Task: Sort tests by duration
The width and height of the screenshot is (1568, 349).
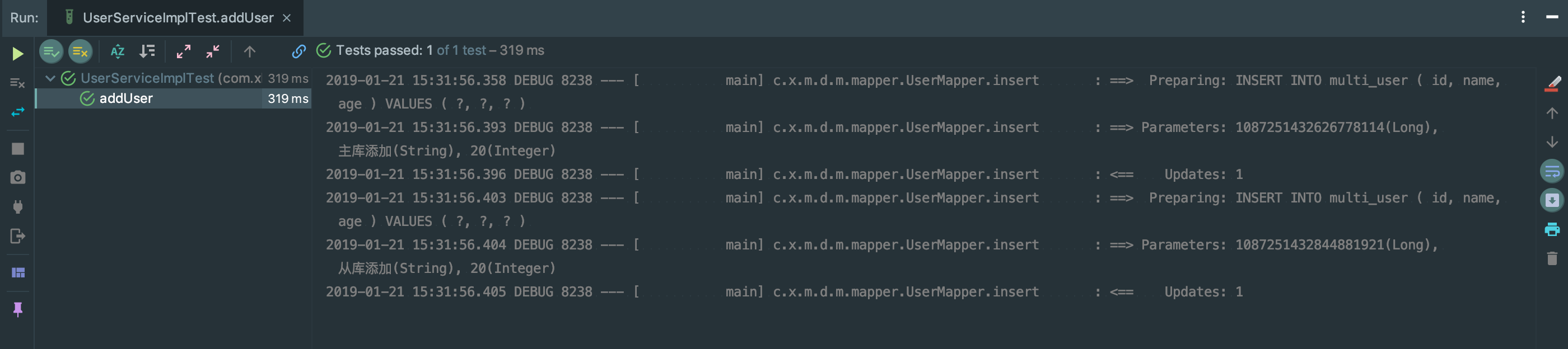Action: tap(147, 51)
